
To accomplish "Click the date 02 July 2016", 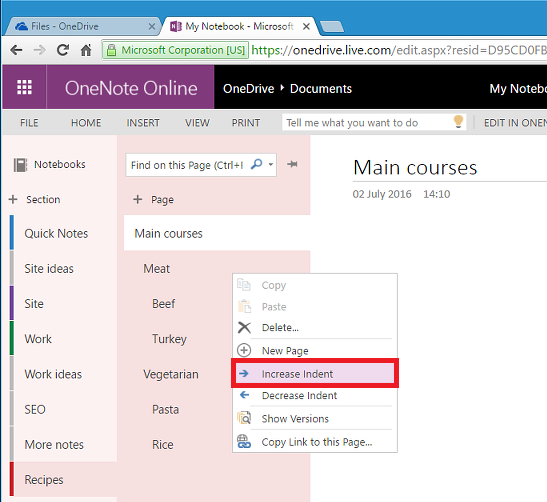I will 382,194.
